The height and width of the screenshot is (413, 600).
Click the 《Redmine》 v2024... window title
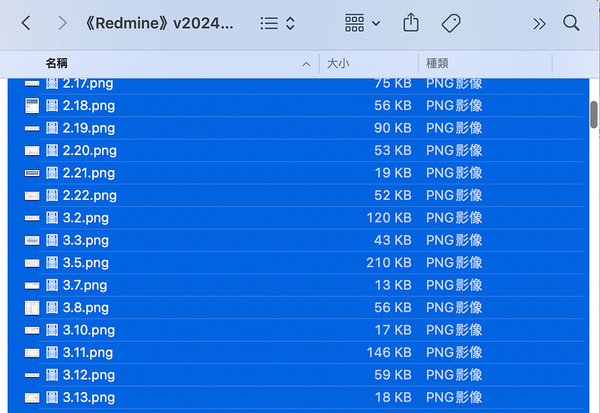(159, 23)
